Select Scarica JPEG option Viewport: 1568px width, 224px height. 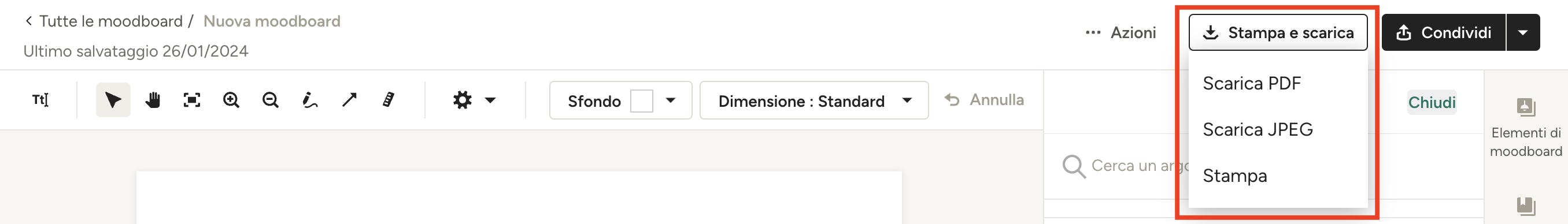(x=1258, y=129)
